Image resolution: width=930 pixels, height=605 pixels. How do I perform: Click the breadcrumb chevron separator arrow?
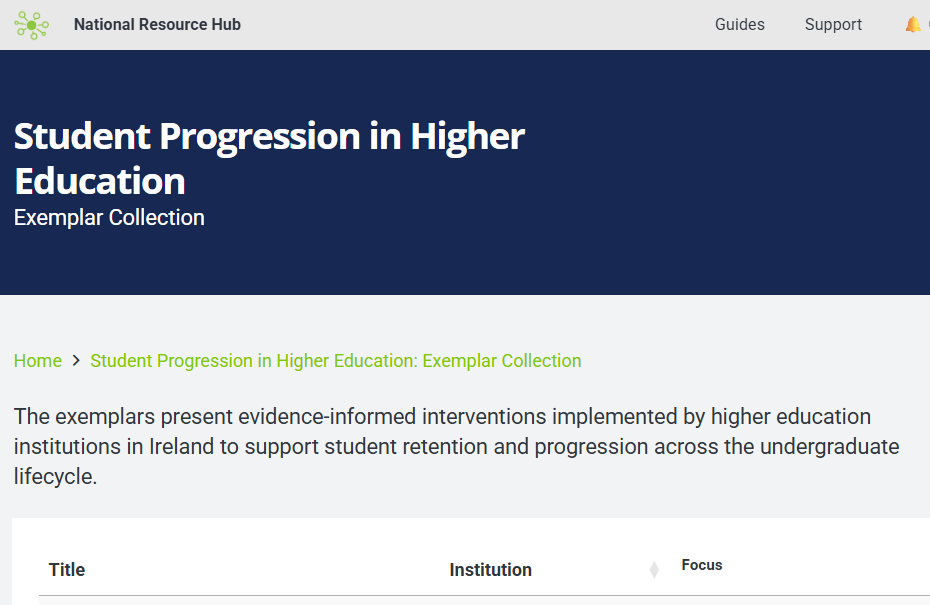[x=76, y=361]
